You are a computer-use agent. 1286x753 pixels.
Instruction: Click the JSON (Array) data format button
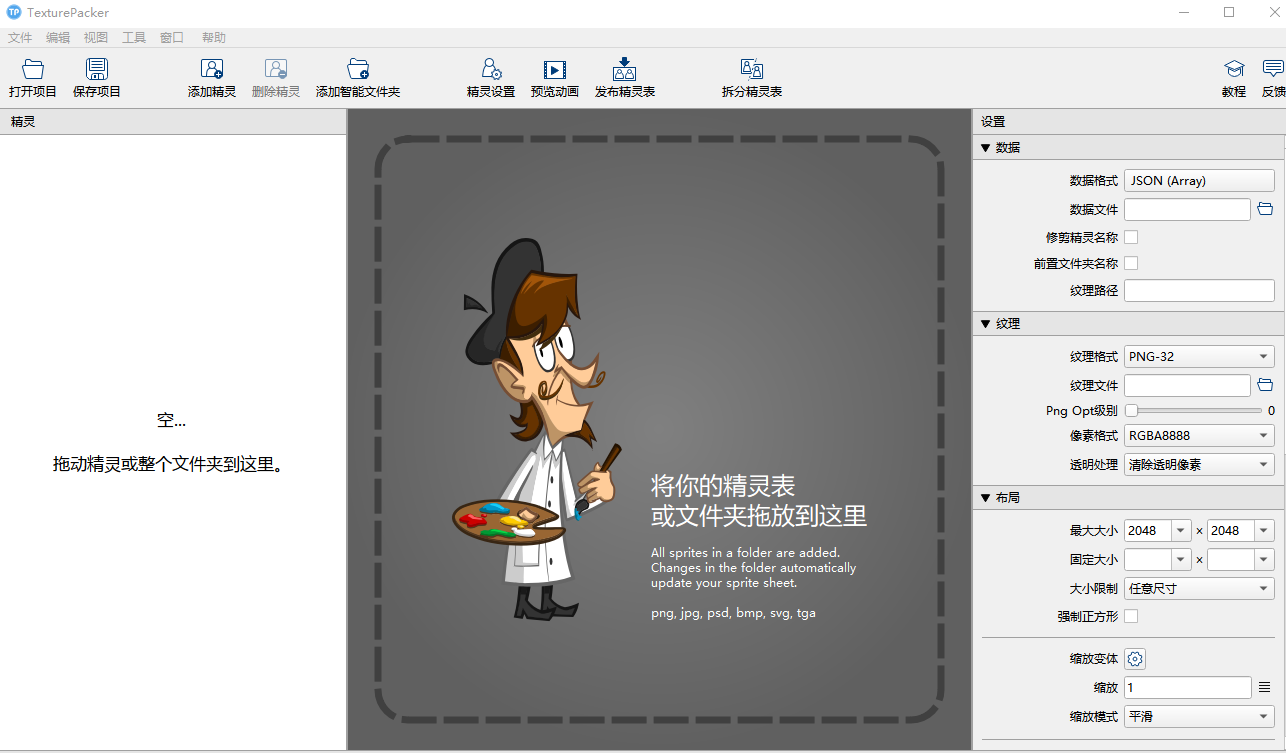pos(1199,180)
